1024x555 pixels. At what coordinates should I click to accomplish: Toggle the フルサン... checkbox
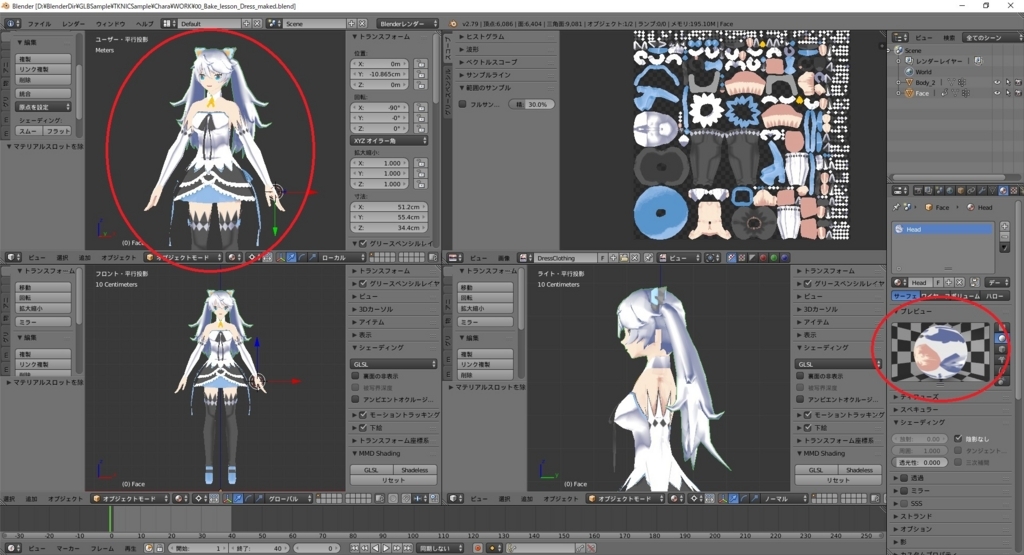point(463,104)
